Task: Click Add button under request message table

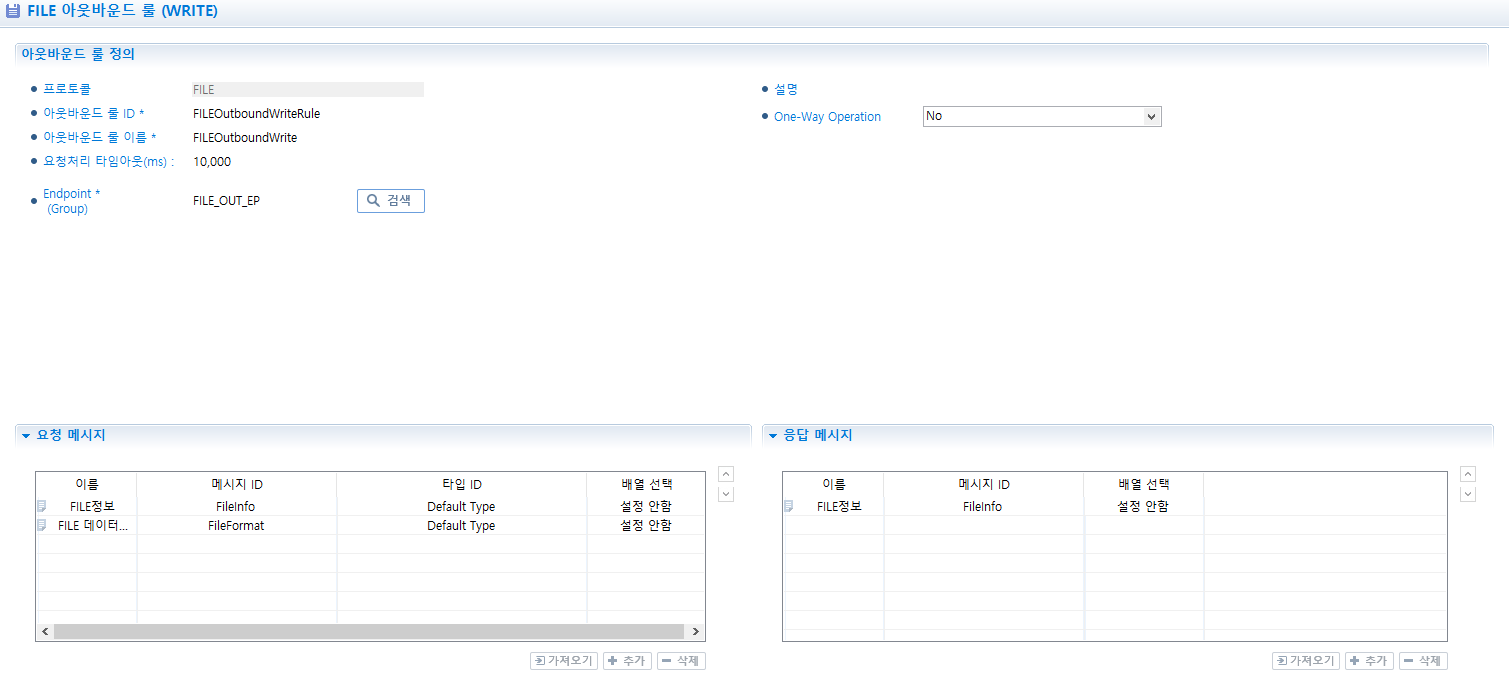Action: coord(627,661)
